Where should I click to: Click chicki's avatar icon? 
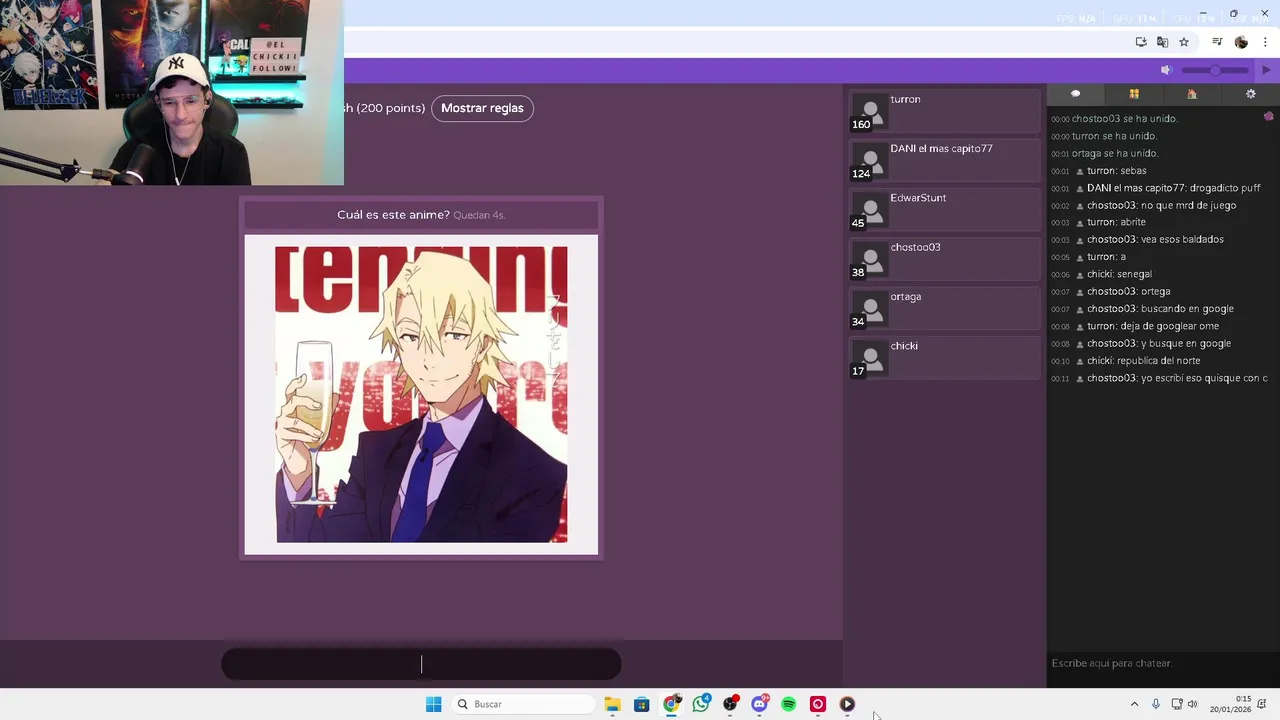(870, 358)
